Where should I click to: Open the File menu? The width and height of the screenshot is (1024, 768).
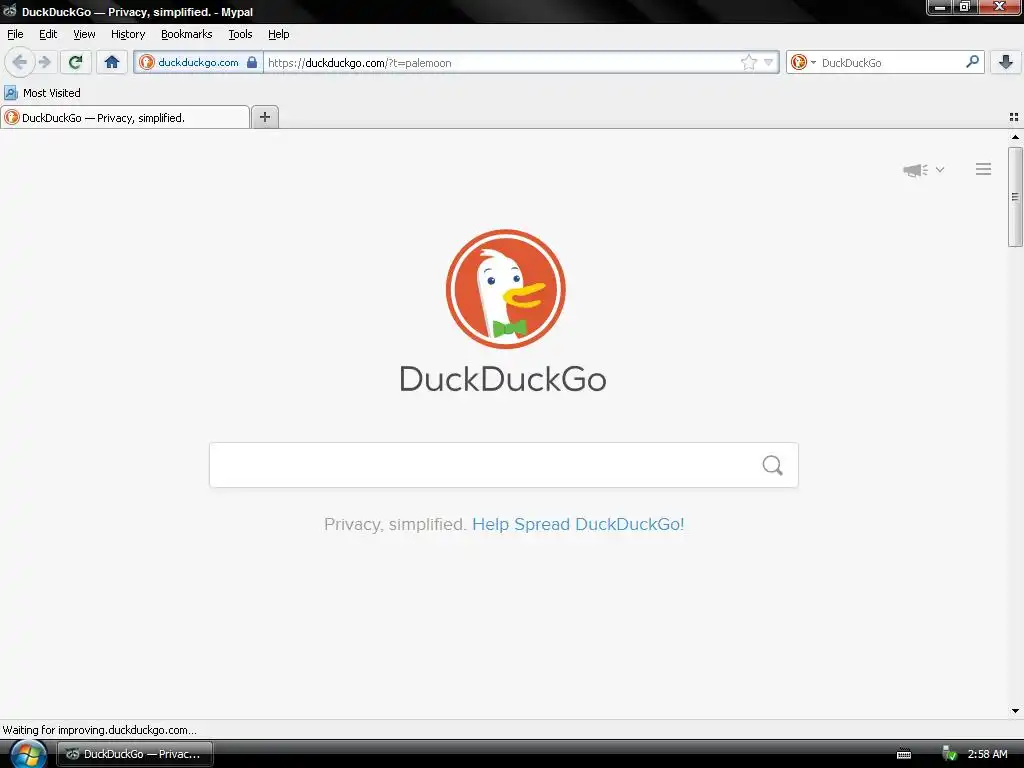coord(15,34)
